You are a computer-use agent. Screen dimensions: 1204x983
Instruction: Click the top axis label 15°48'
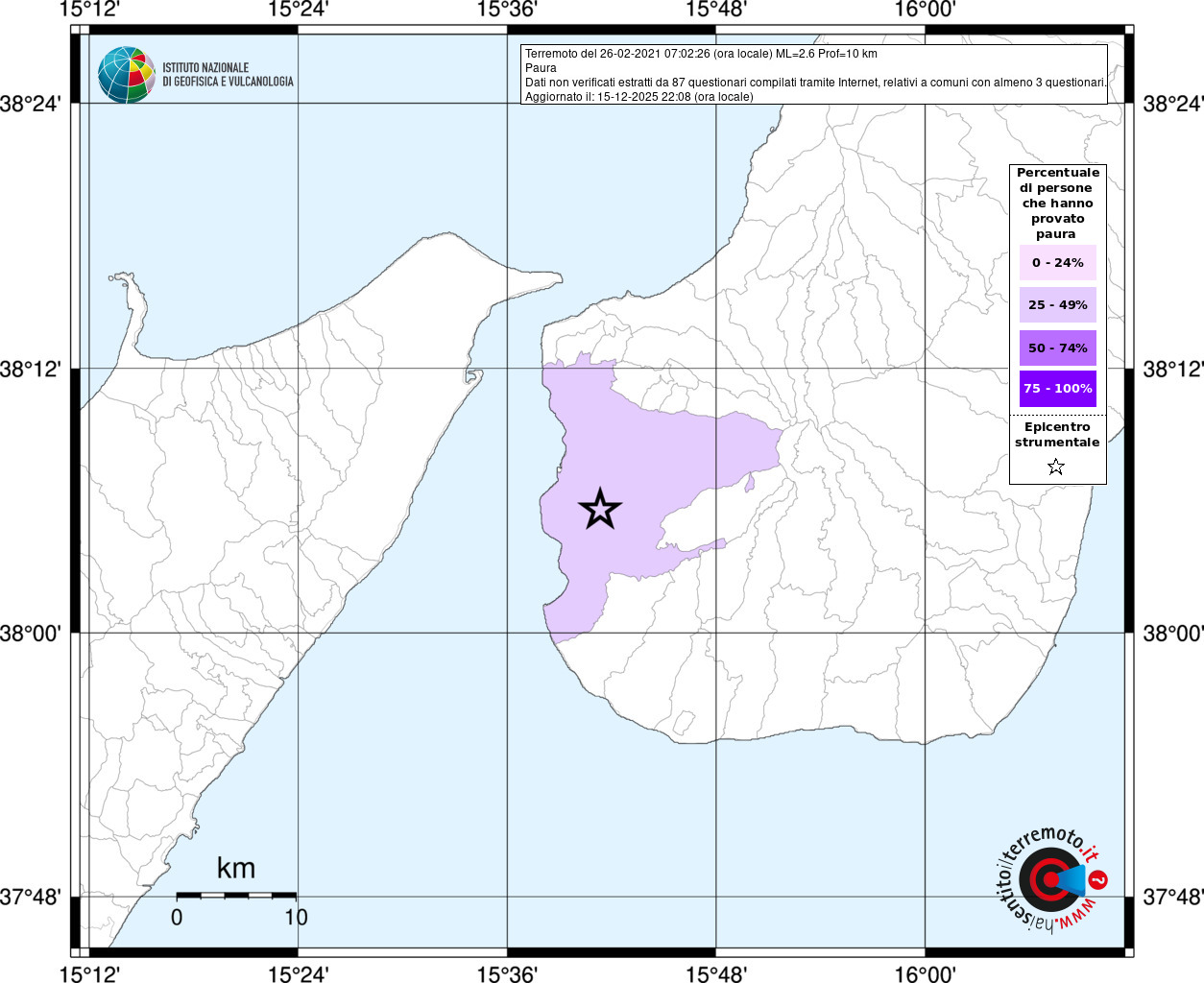(x=715, y=10)
